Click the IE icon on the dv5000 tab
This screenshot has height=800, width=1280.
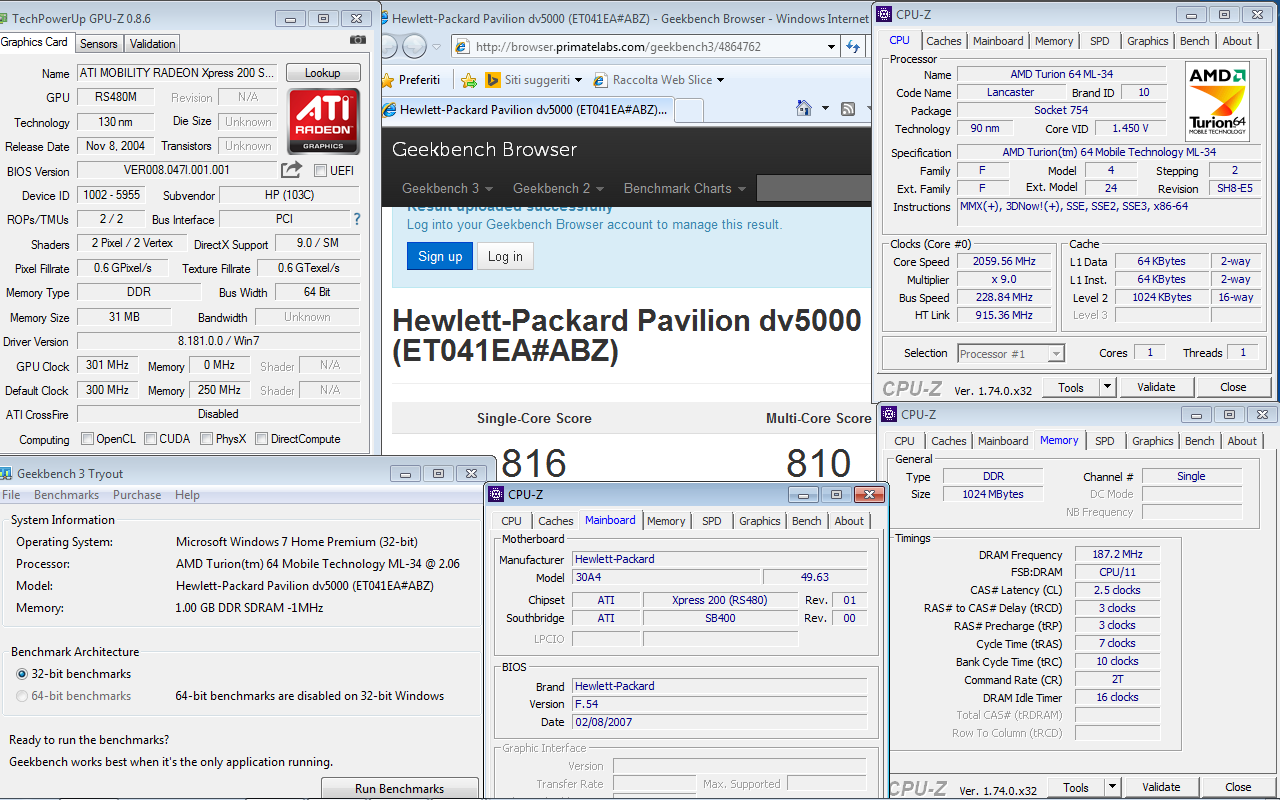[388, 110]
